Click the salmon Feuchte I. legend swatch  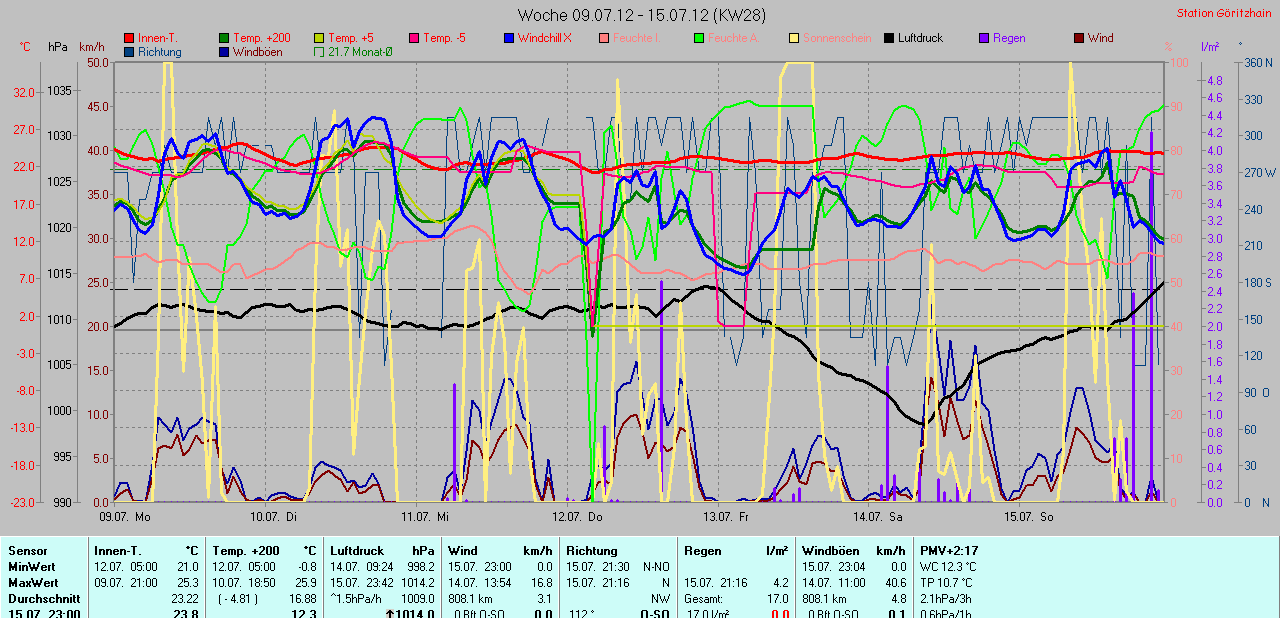(604, 38)
